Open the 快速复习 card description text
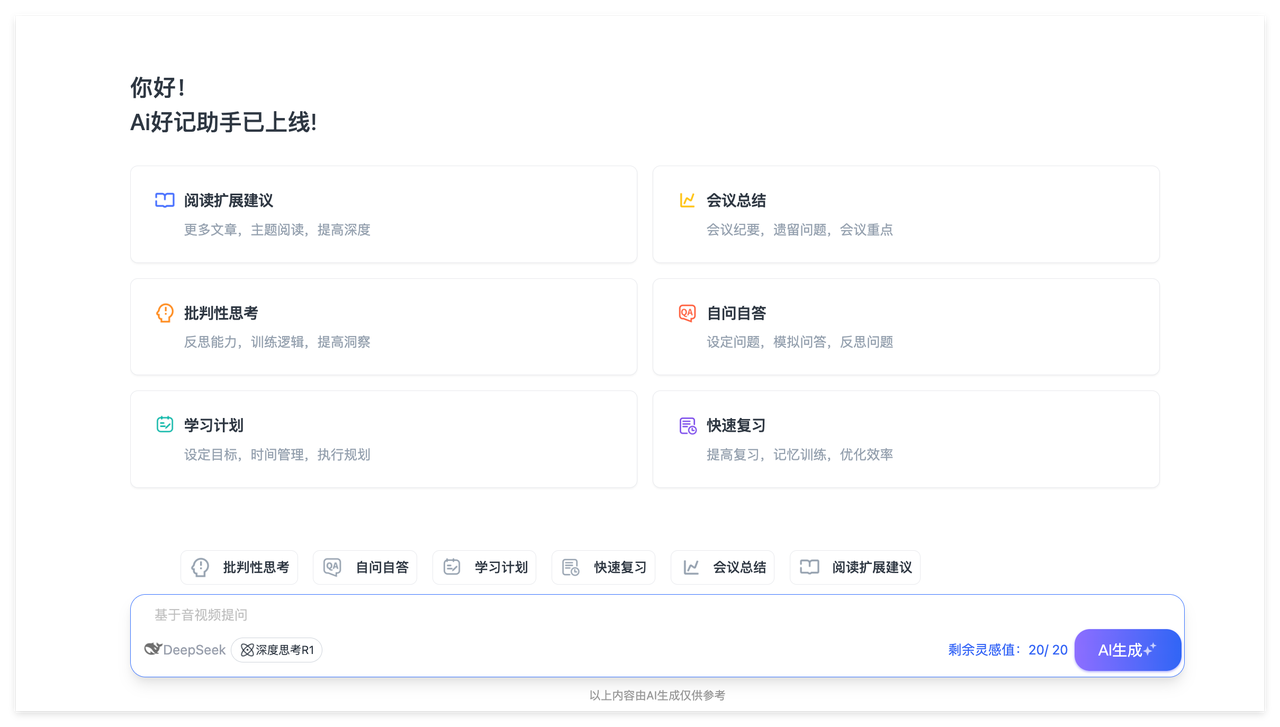This screenshot has height=727, width=1280. (x=800, y=454)
